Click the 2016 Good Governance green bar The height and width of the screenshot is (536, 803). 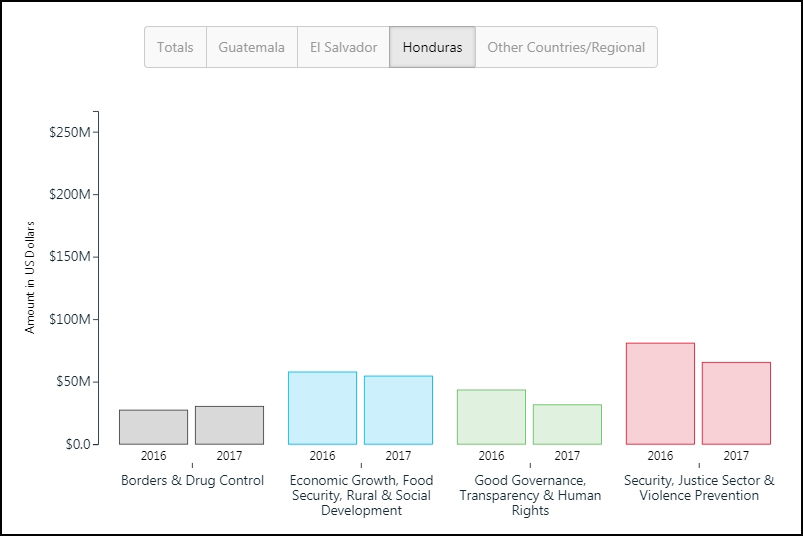coord(491,417)
